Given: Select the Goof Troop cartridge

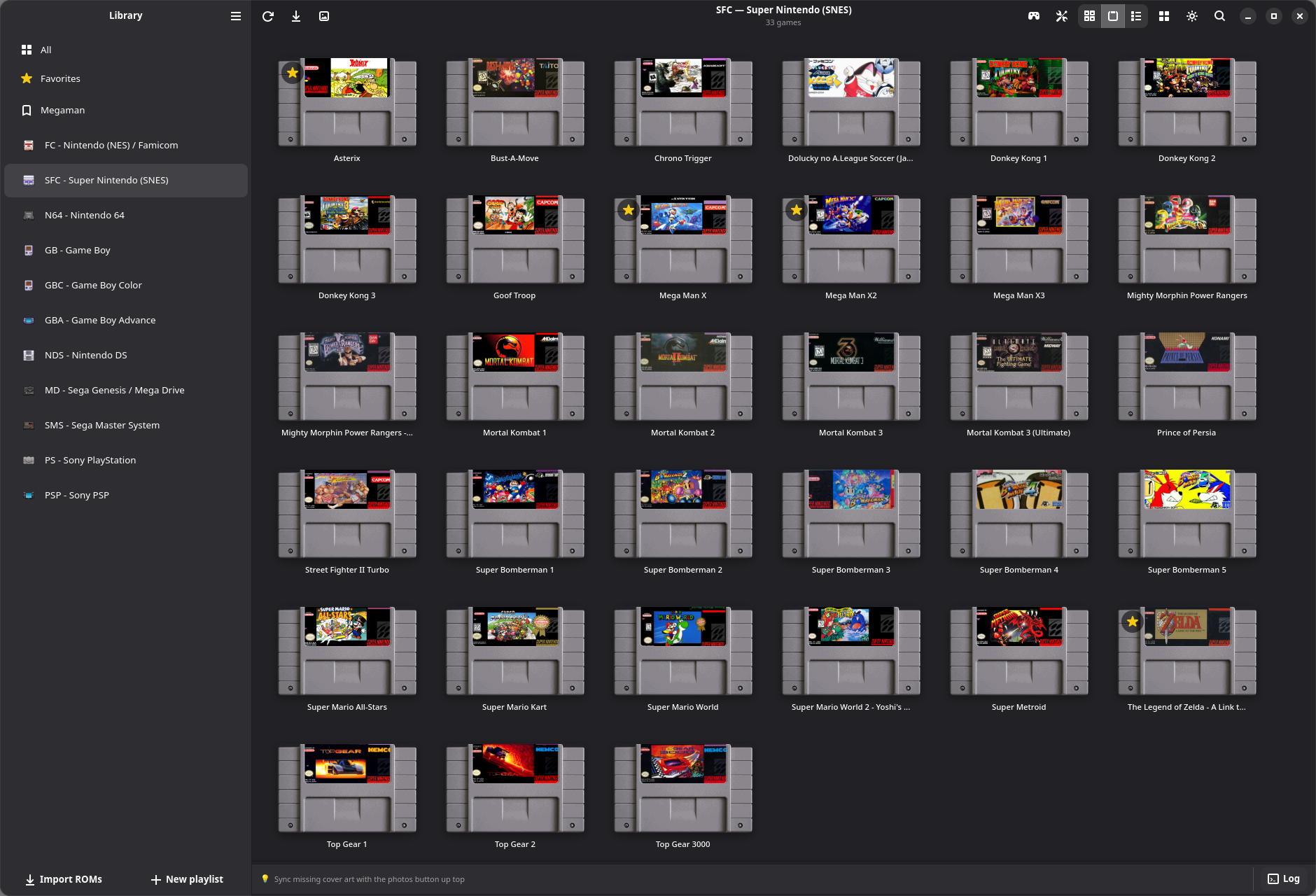Looking at the screenshot, I should (x=515, y=239).
